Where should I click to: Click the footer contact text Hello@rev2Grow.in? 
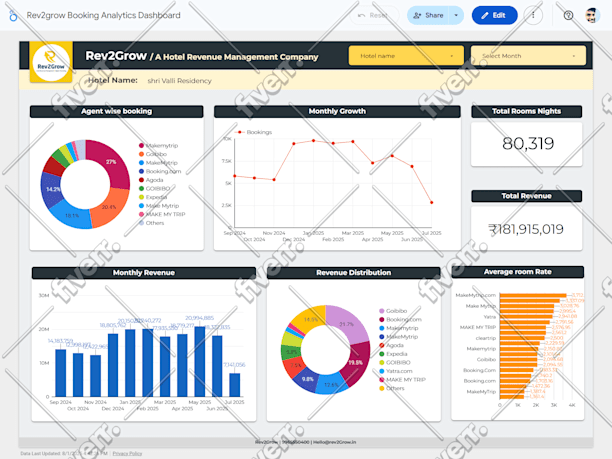click(334, 442)
